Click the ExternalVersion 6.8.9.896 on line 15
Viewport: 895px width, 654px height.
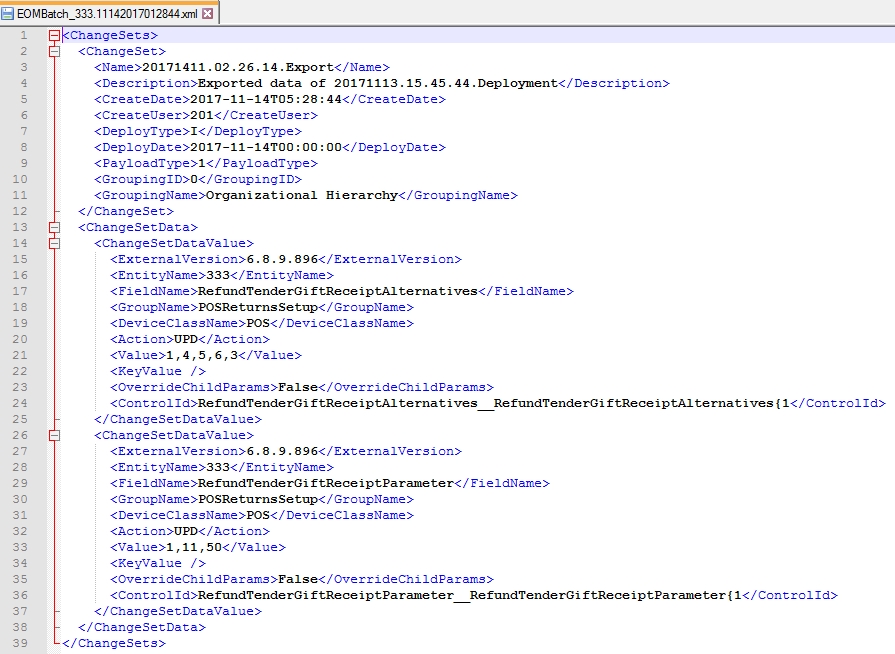pyautogui.click(x=282, y=259)
